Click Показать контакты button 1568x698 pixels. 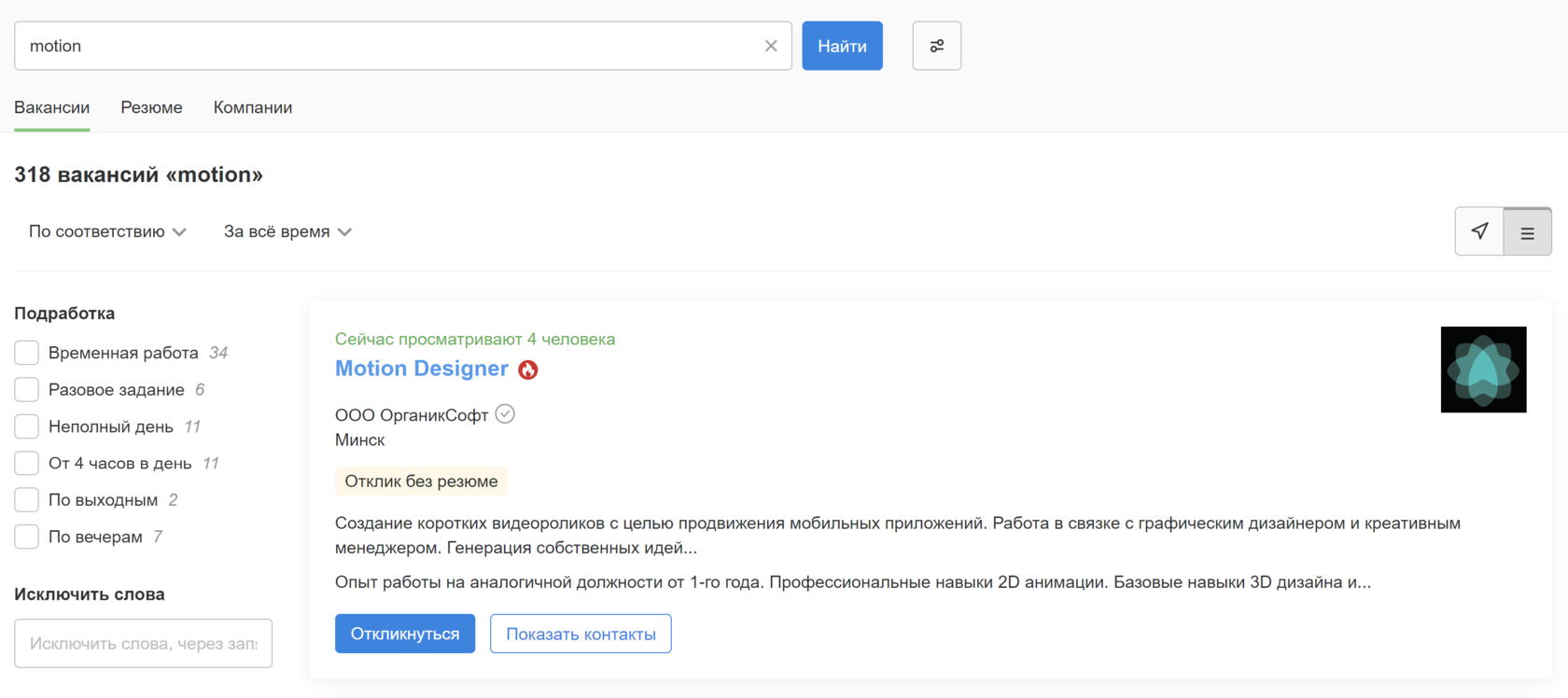click(581, 634)
